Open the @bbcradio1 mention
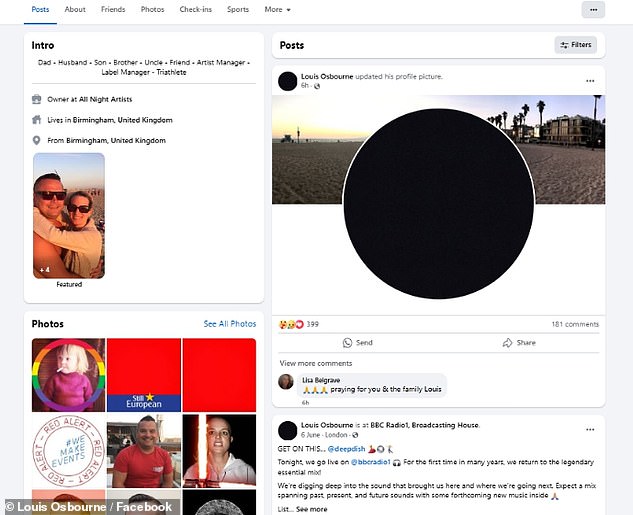The height and width of the screenshot is (515, 633). pyautogui.click(x=371, y=462)
